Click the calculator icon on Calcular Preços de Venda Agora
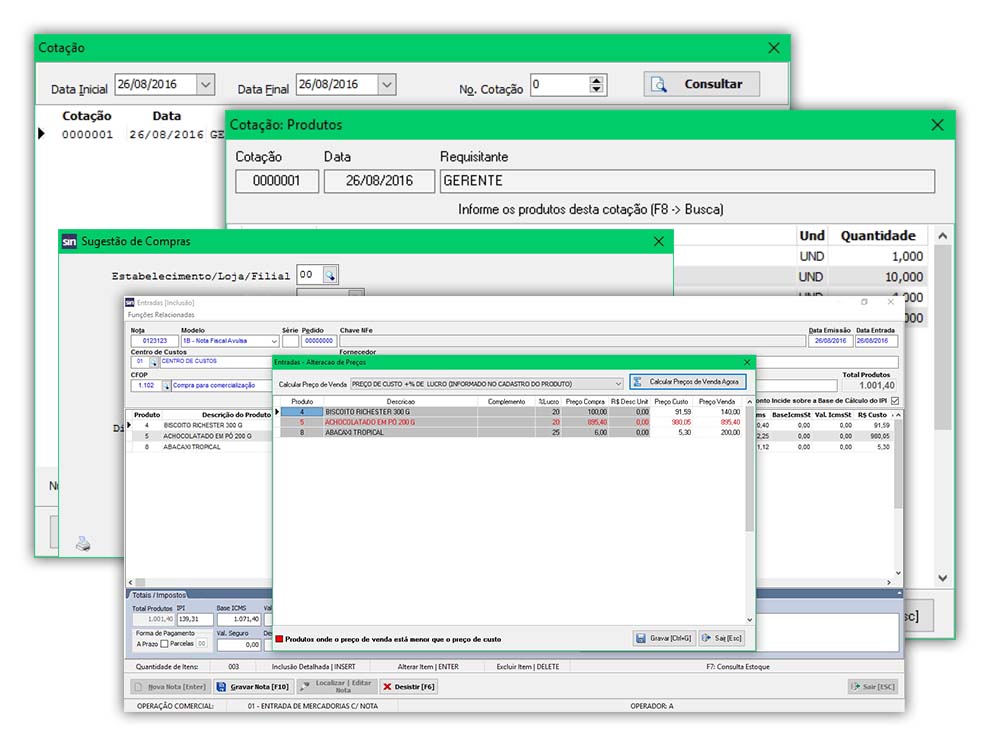This screenshot has height=741, width=989. tap(638, 382)
